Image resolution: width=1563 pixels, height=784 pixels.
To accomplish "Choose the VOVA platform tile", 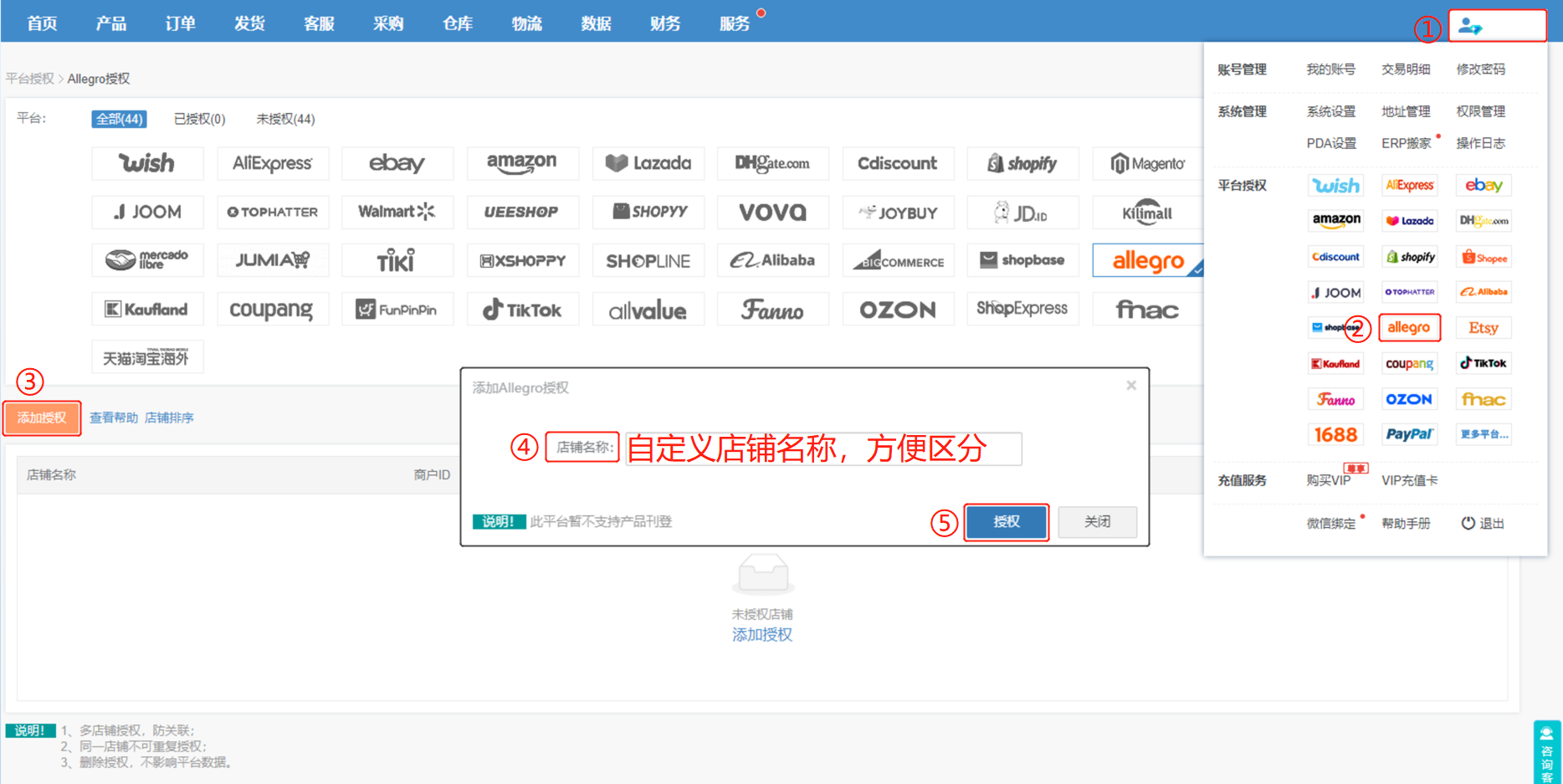I will pos(772,212).
